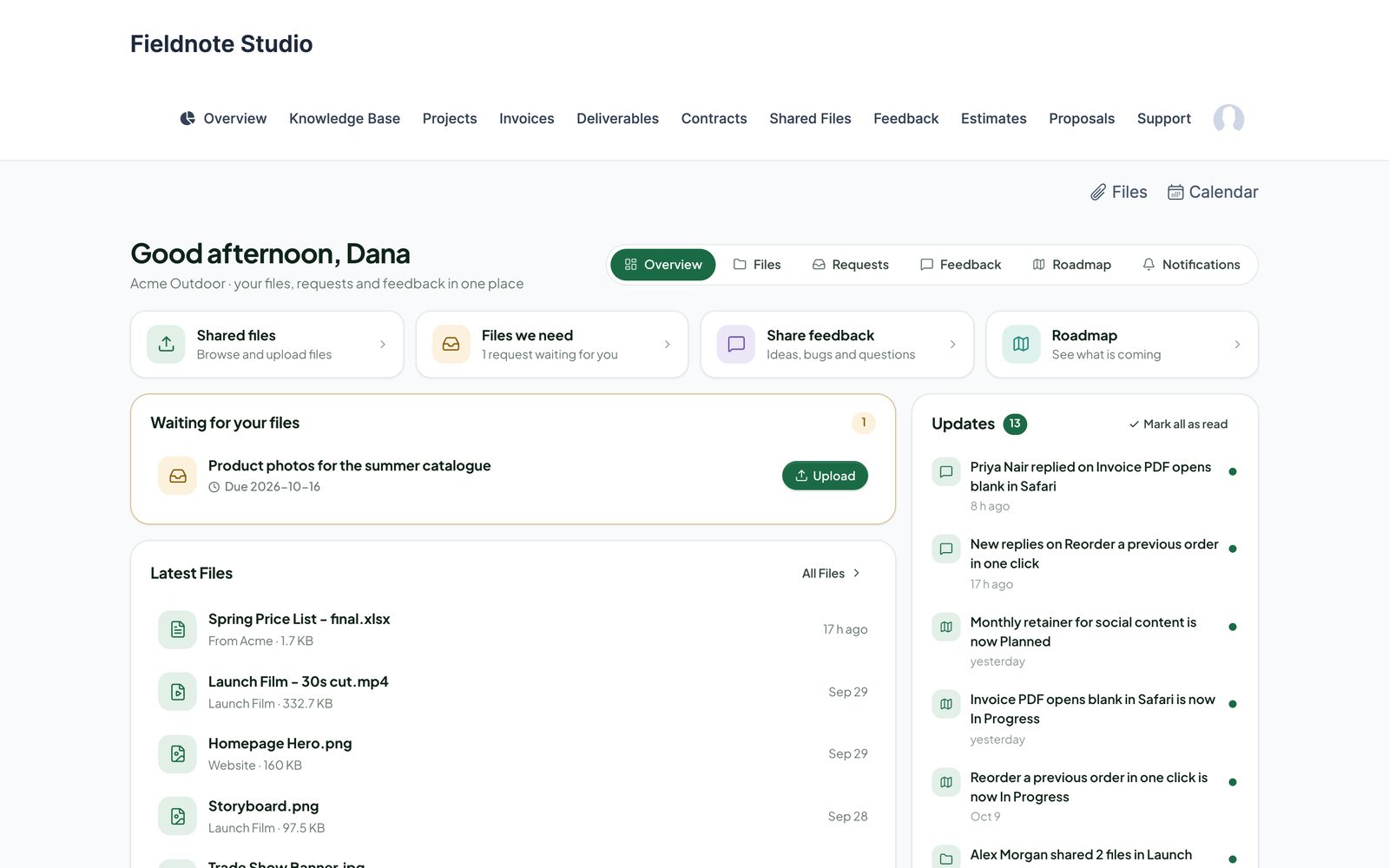
Task: Click the green Upload button
Action: coord(825,476)
